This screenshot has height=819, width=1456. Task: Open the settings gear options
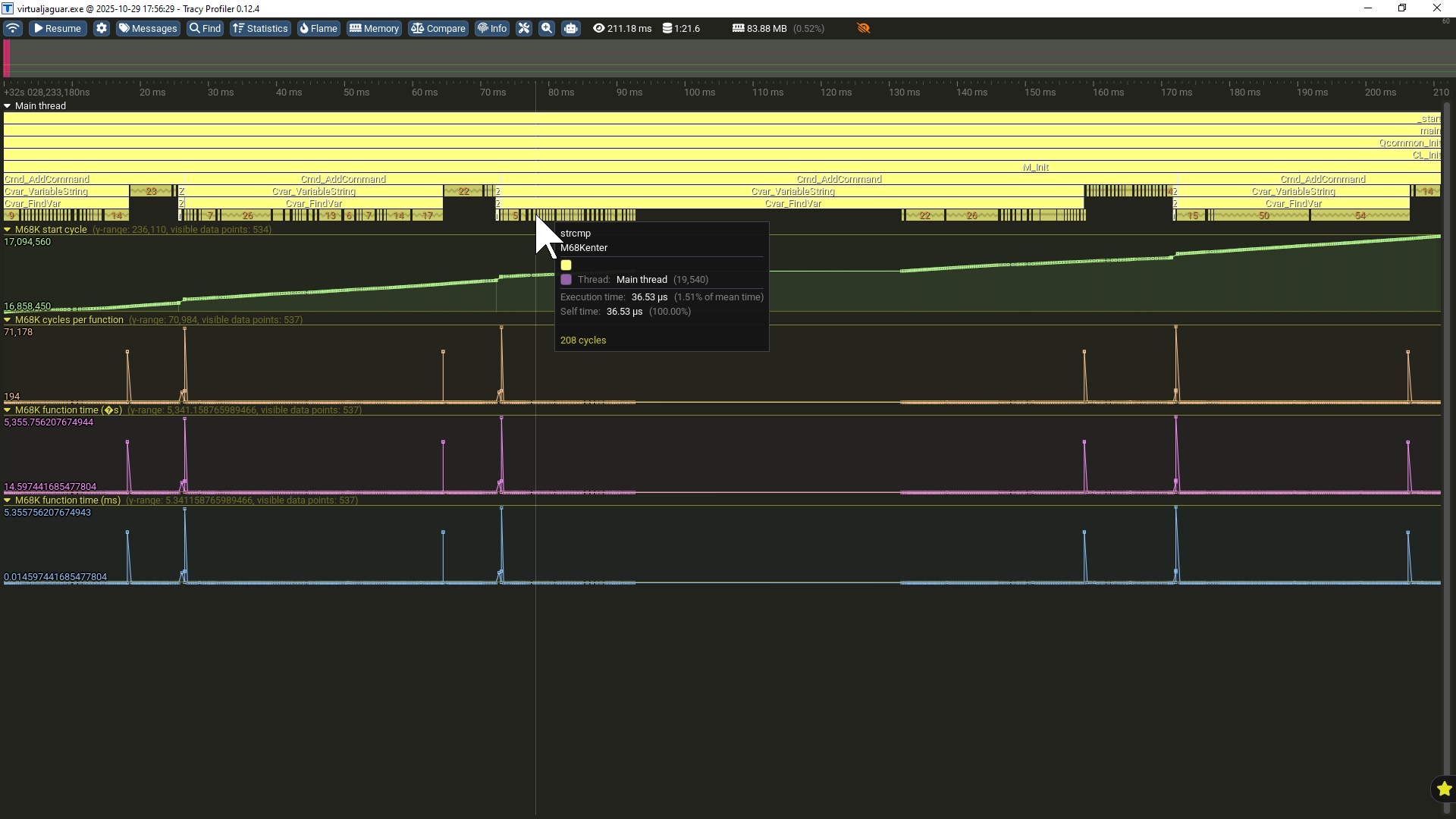pos(102,28)
